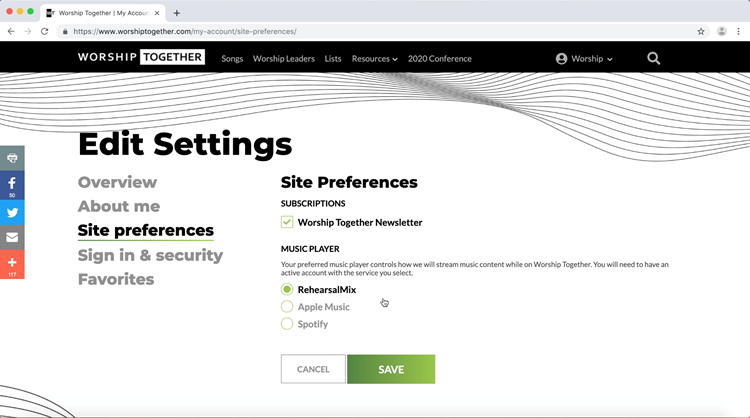Click the site search magnifier icon
This screenshot has height=418, width=750.
click(653, 58)
